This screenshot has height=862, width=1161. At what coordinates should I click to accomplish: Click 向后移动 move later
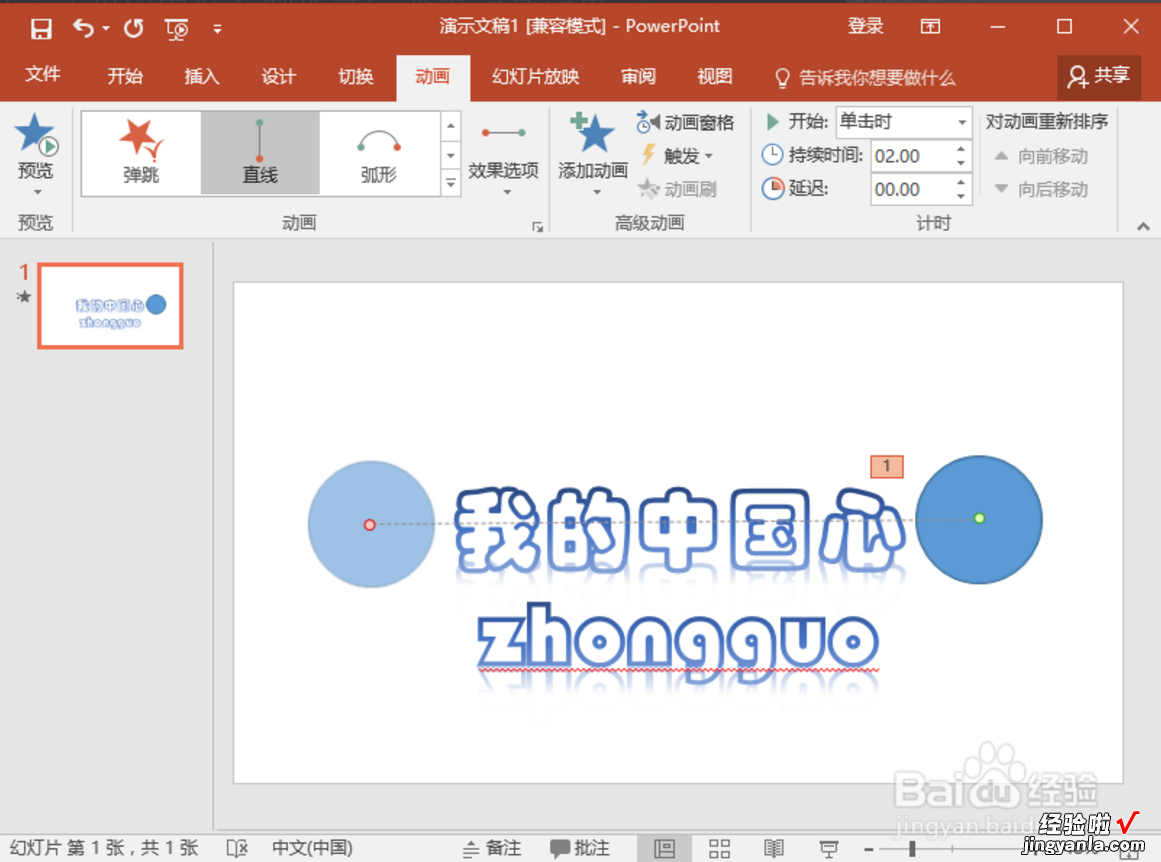[1041, 190]
